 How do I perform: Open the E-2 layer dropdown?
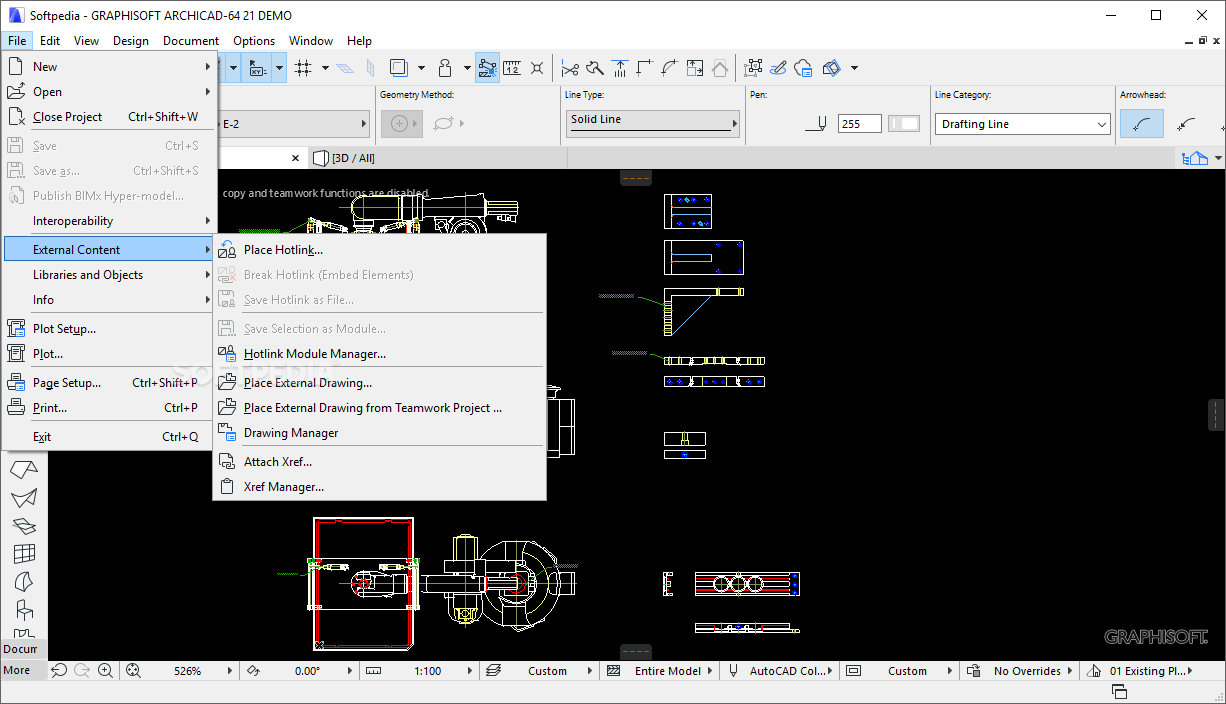[294, 124]
